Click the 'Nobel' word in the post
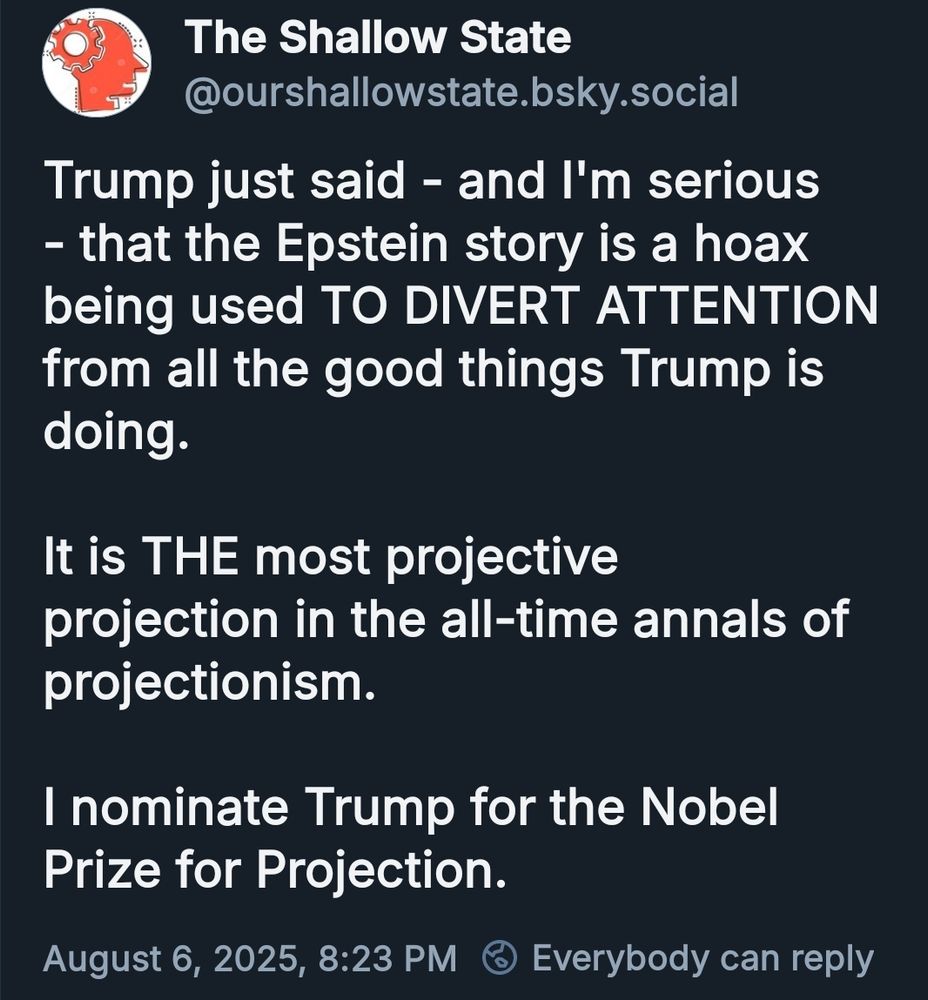 [x=709, y=807]
